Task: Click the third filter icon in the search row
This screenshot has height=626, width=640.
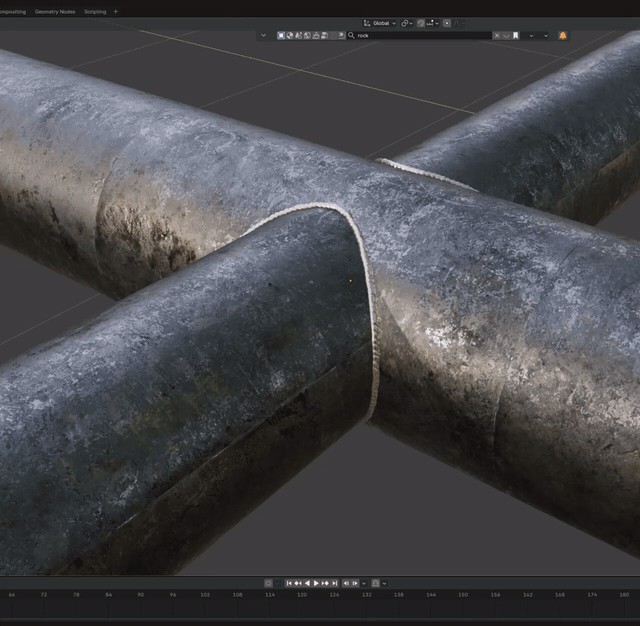Action: [x=298, y=36]
